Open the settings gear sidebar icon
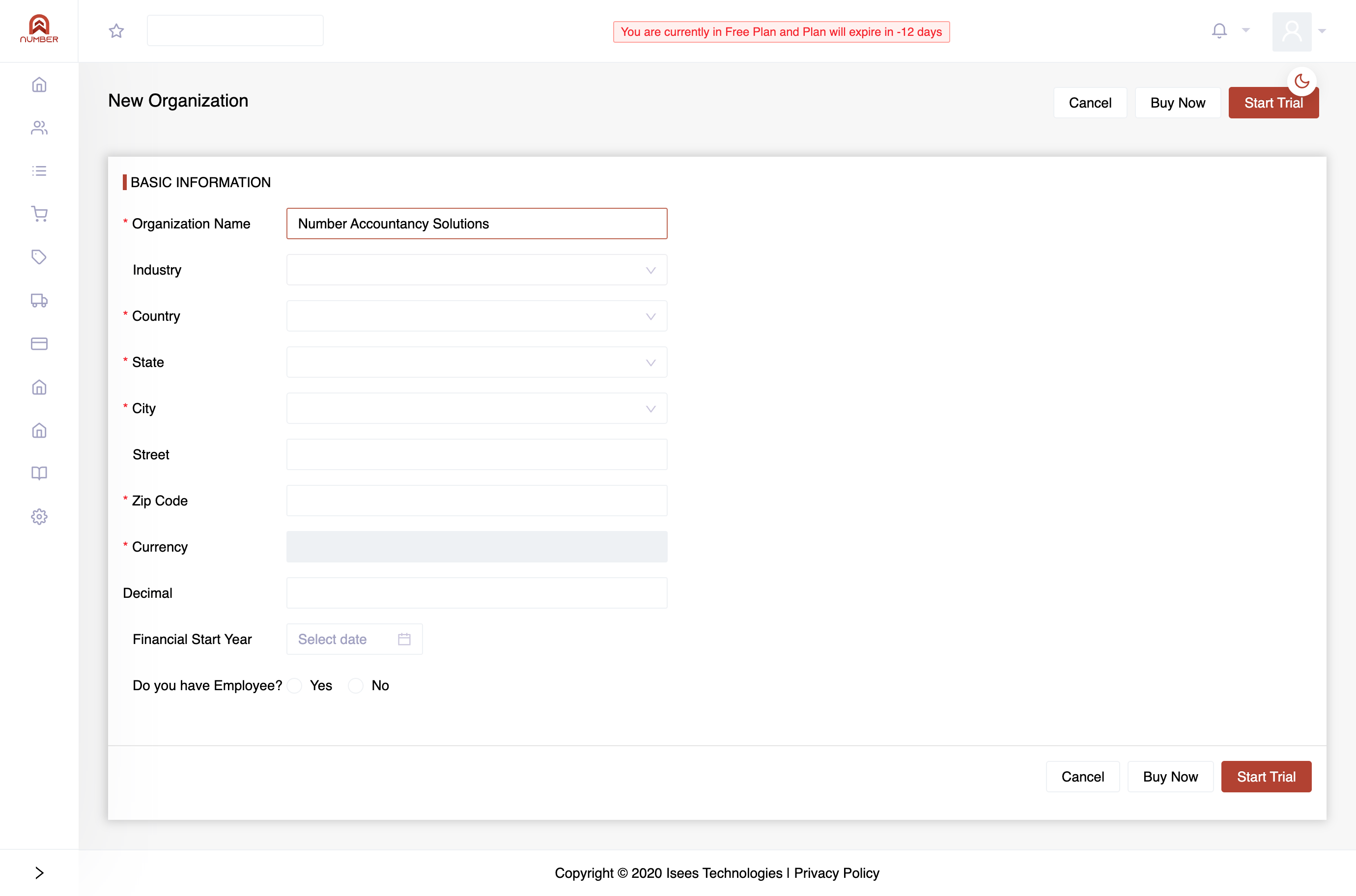Image resolution: width=1356 pixels, height=896 pixels. 39,517
